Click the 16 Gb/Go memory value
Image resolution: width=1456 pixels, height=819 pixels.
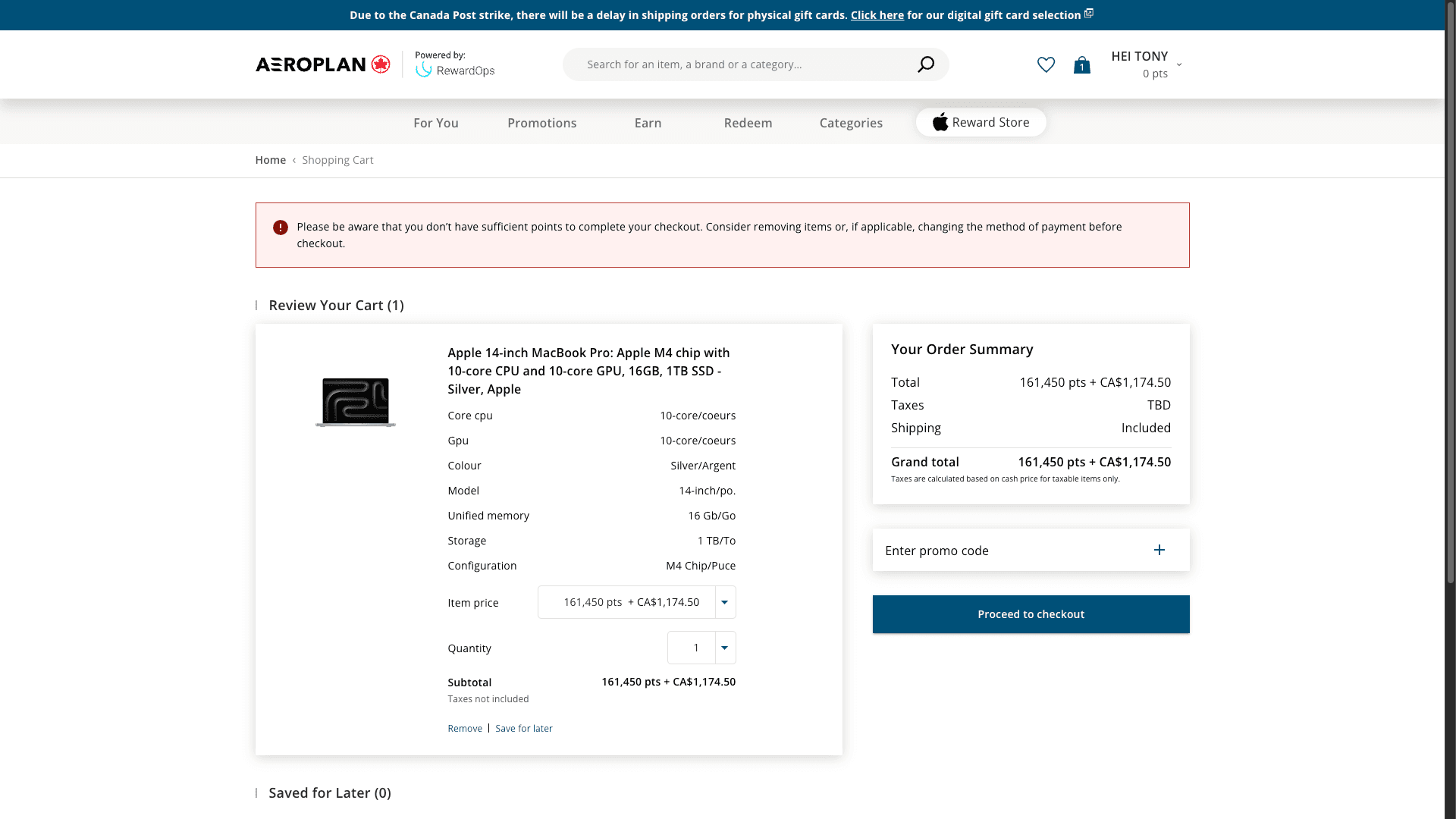pos(711,516)
